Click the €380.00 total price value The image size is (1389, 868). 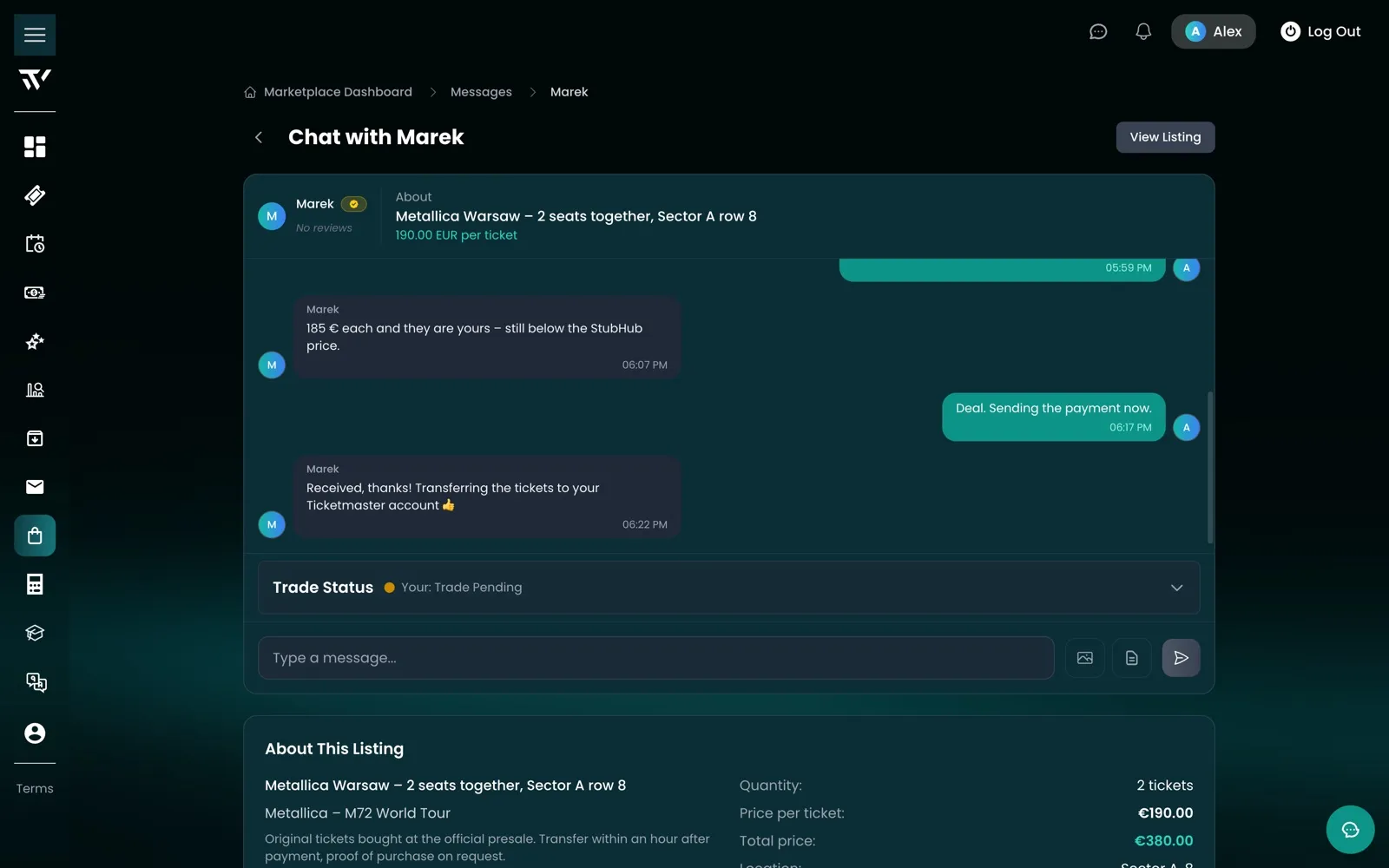point(1163,841)
